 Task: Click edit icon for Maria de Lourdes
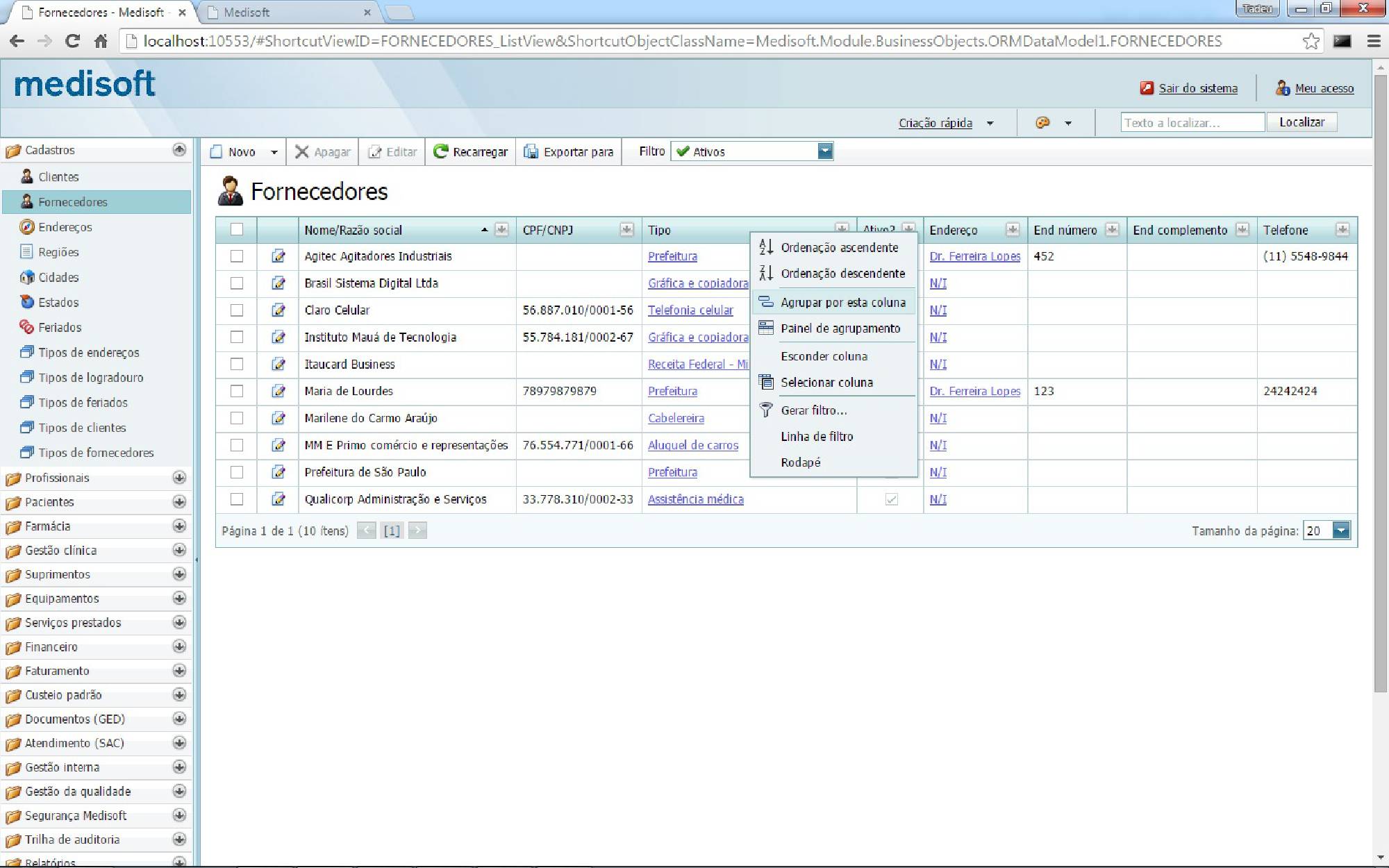point(278,391)
